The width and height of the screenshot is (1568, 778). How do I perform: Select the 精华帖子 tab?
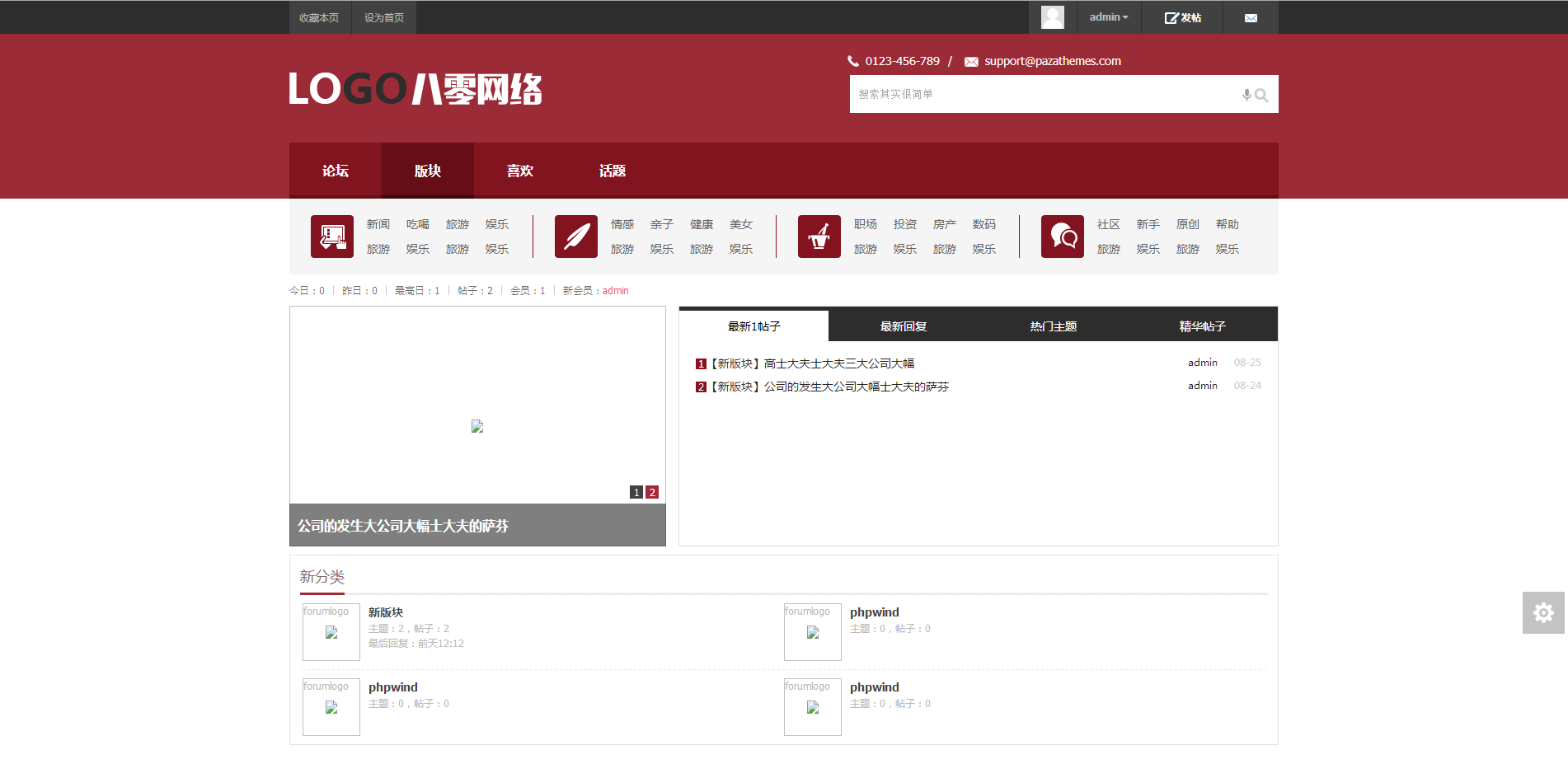point(1203,326)
